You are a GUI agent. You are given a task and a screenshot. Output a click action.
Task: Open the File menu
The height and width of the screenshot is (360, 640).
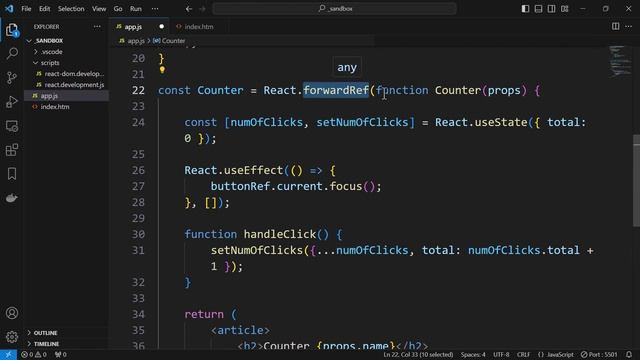[x=26, y=9]
